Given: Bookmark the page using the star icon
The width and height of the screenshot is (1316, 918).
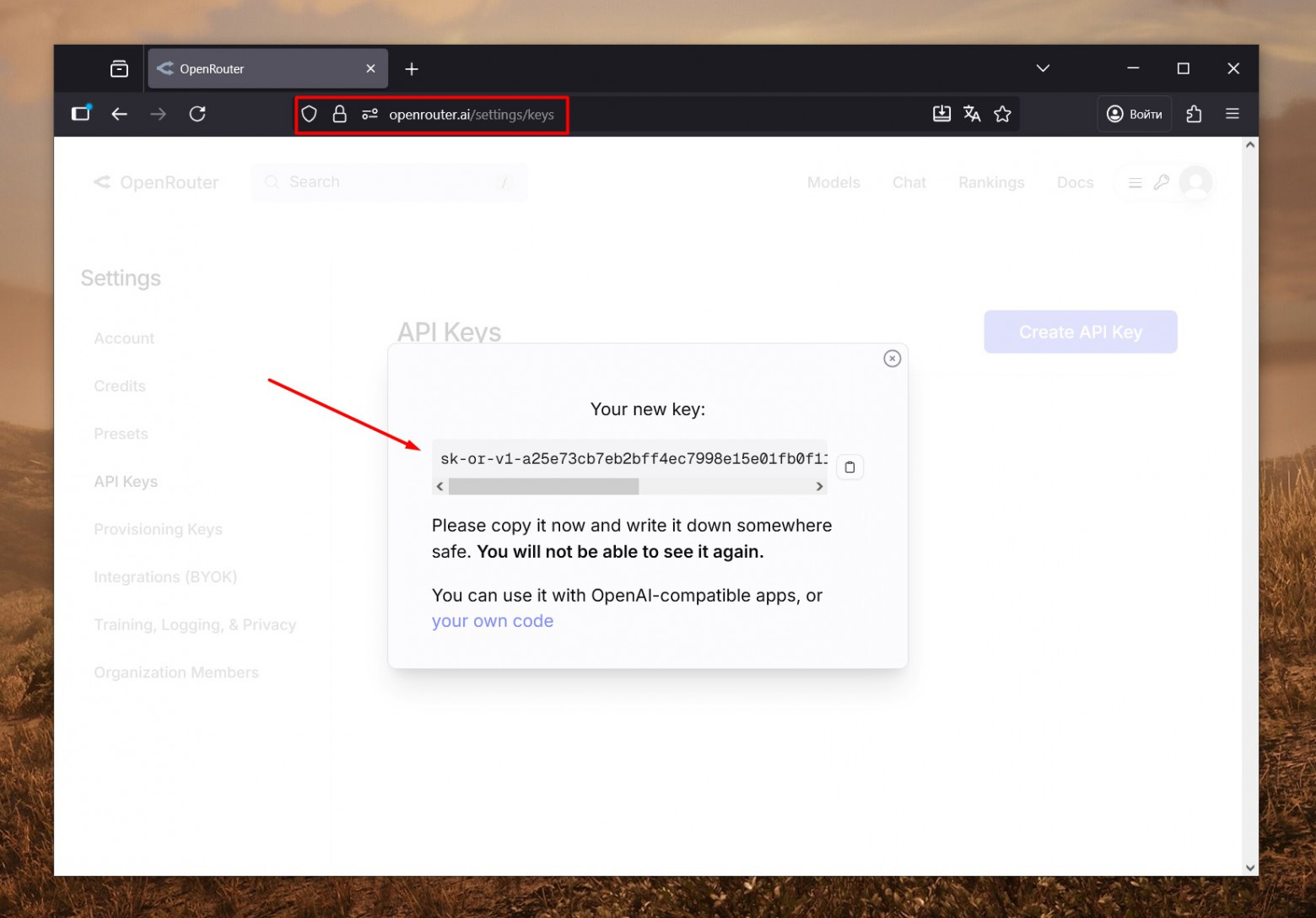Looking at the screenshot, I should pos(1003,113).
